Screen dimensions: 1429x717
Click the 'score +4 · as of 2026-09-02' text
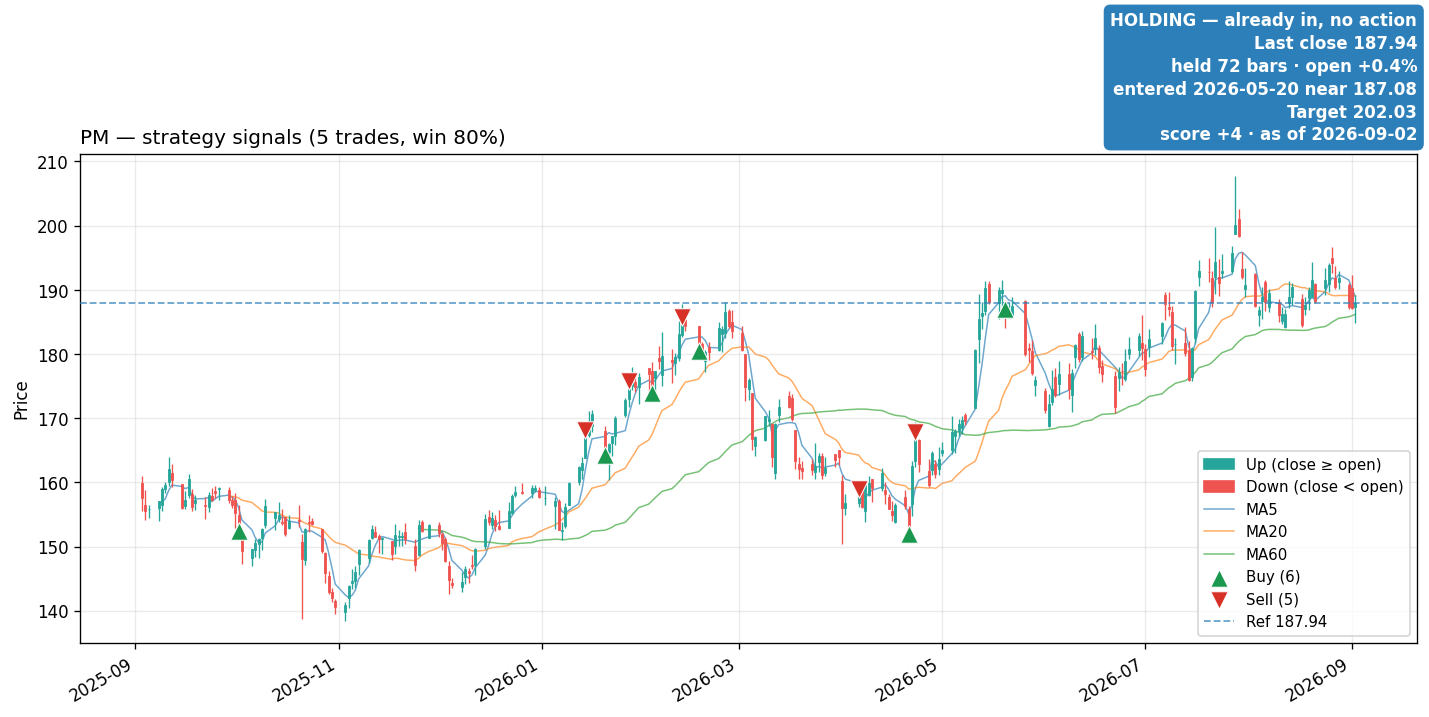pyautogui.click(x=1288, y=134)
